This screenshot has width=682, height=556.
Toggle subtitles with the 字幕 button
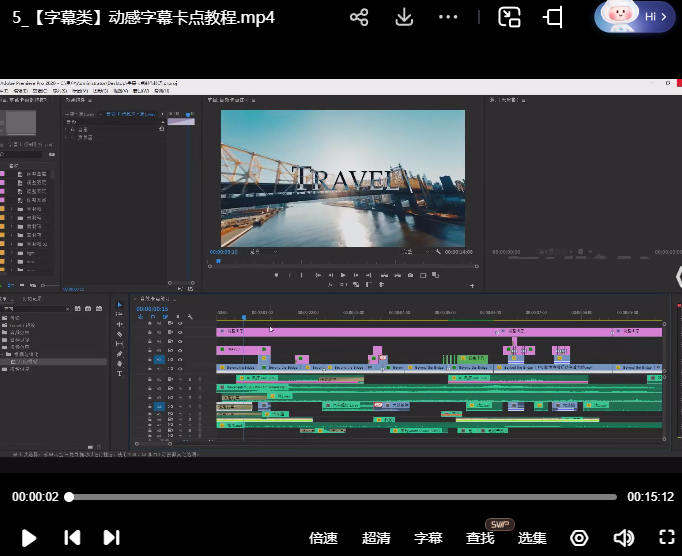428,538
